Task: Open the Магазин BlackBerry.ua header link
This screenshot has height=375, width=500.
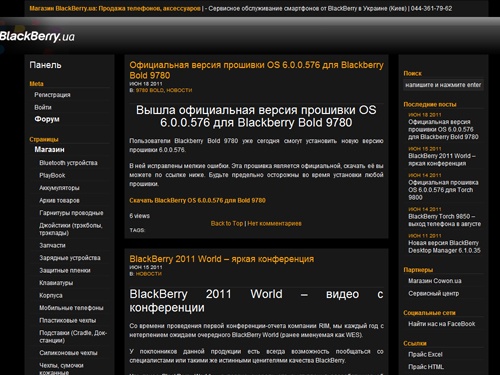Action: tap(115, 8)
